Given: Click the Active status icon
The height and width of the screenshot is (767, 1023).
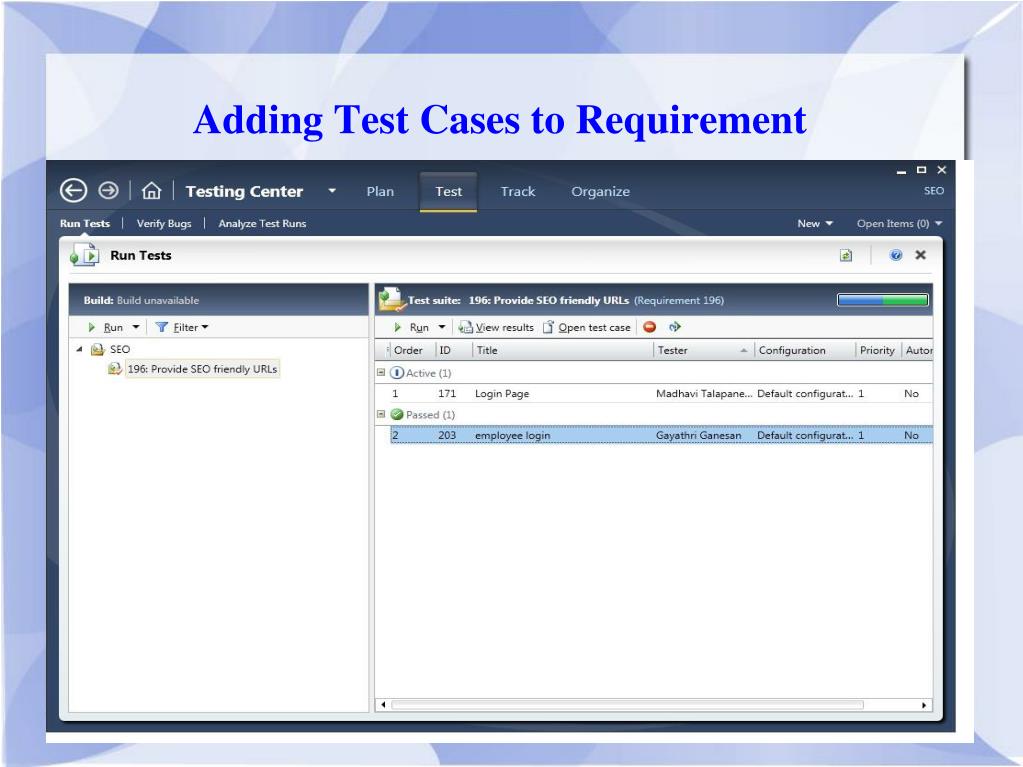Looking at the screenshot, I should (x=397, y=373).
